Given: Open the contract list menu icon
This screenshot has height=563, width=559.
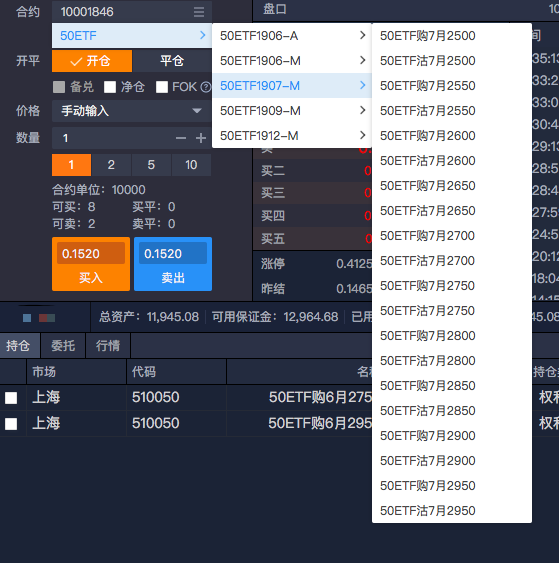Looking at the screenshot, I should [x=199, y=12].
